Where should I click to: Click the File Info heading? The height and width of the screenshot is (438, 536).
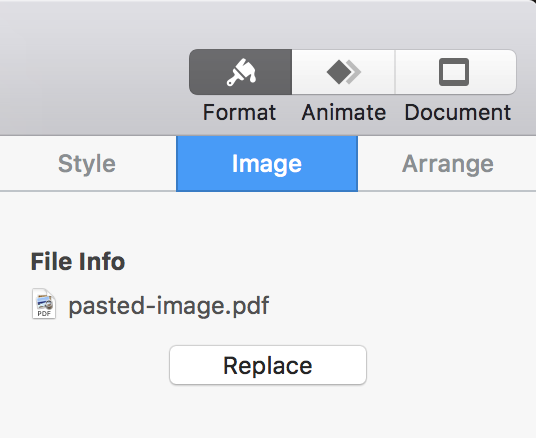click(78, 262)
